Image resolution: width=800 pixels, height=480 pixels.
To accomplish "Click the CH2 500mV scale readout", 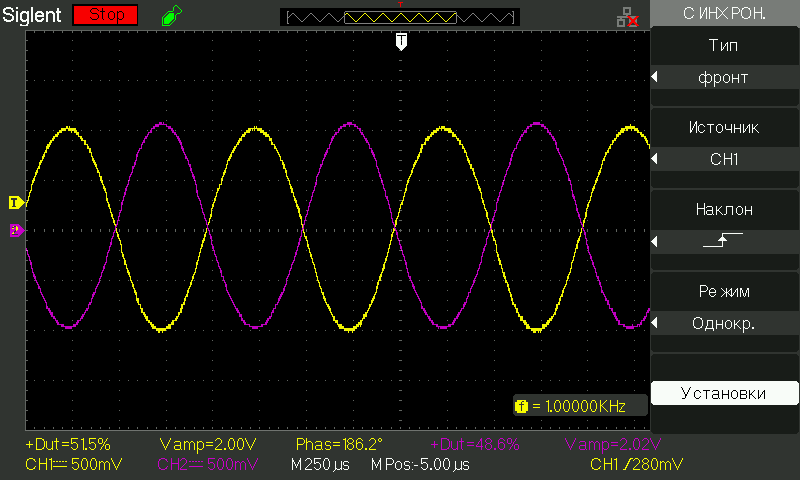I will [x=208, y=465].
